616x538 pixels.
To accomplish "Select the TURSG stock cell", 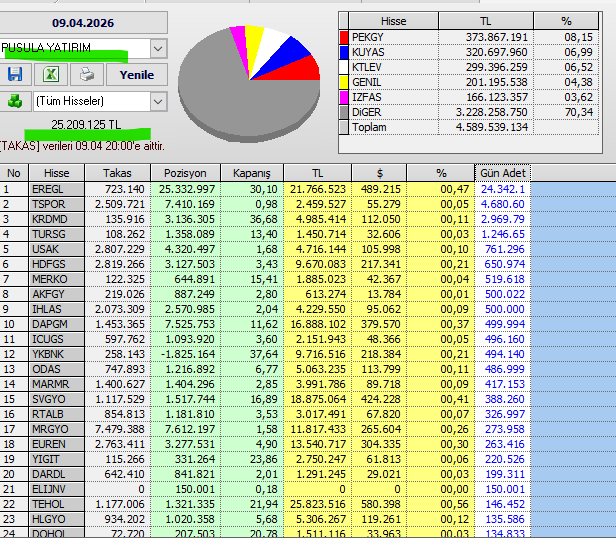I will [57, 234].
